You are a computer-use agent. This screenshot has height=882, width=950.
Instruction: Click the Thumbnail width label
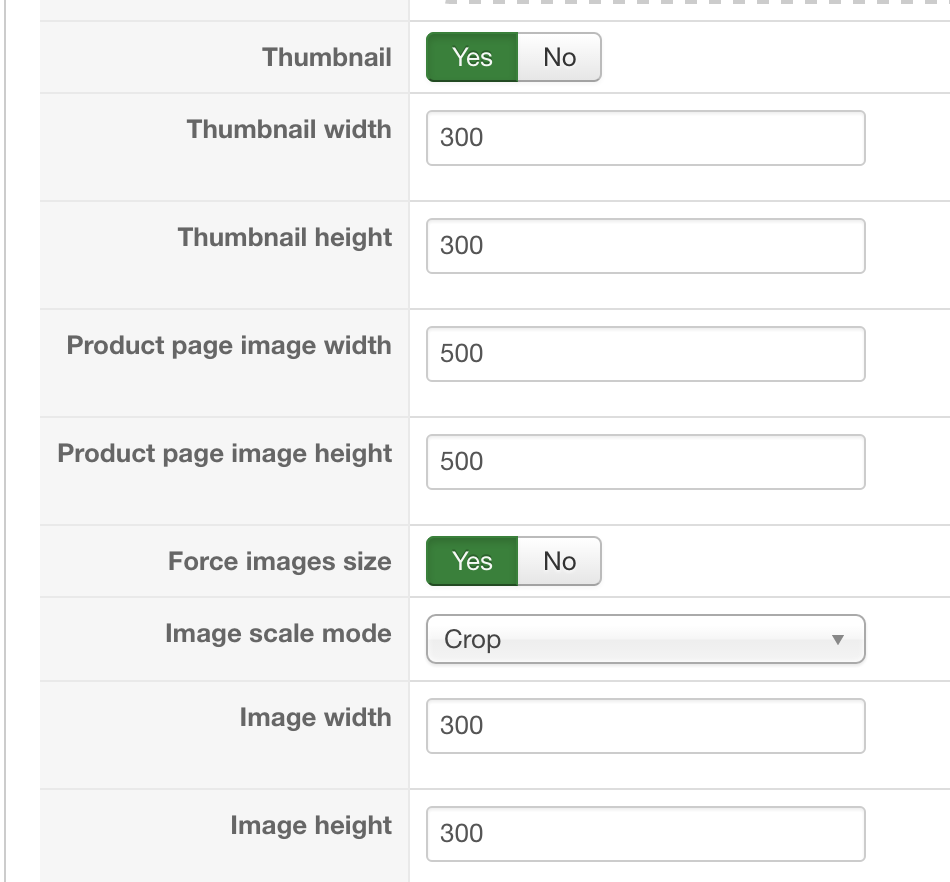pyautogui.click(x=289, y=130)
